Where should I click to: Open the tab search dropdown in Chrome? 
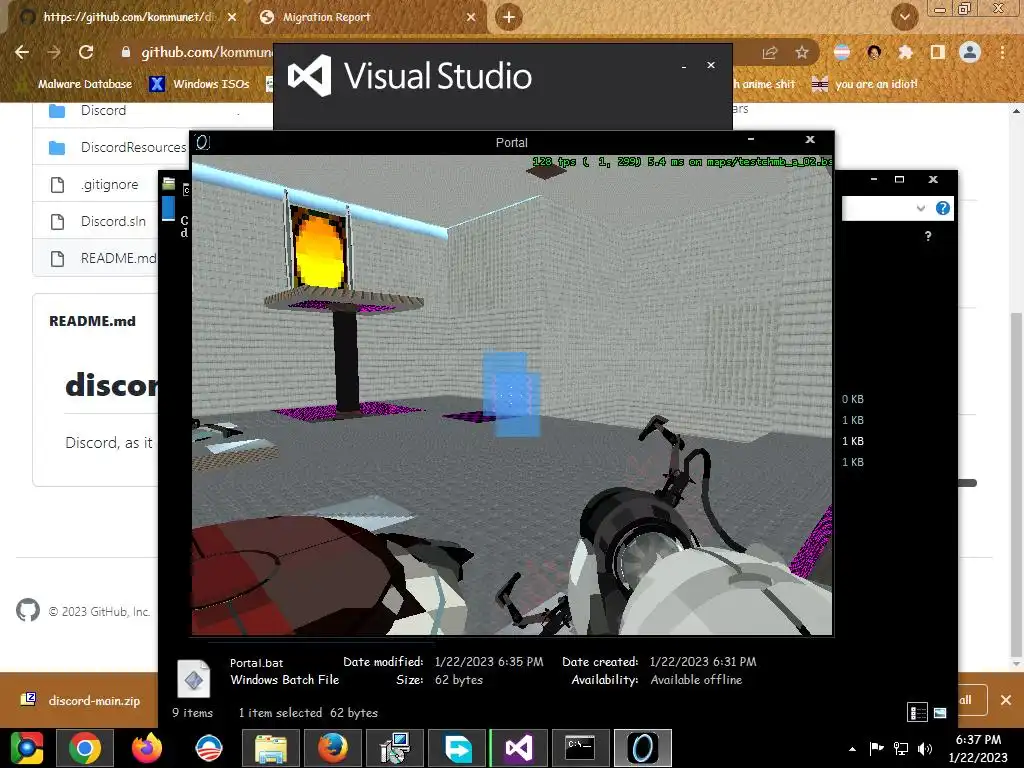coord(904,18)
